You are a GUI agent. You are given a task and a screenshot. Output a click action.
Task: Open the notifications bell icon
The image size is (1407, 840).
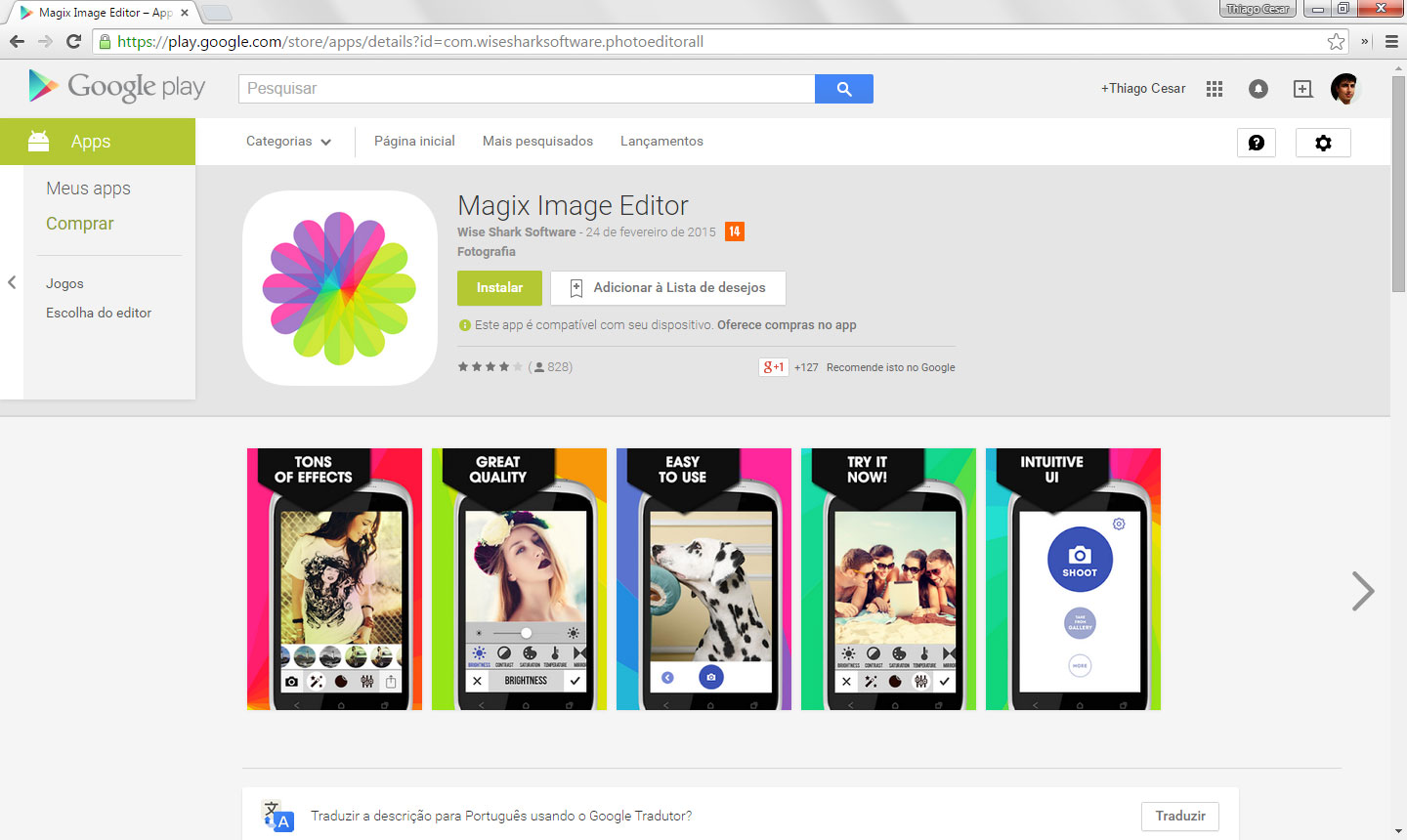1258,89
